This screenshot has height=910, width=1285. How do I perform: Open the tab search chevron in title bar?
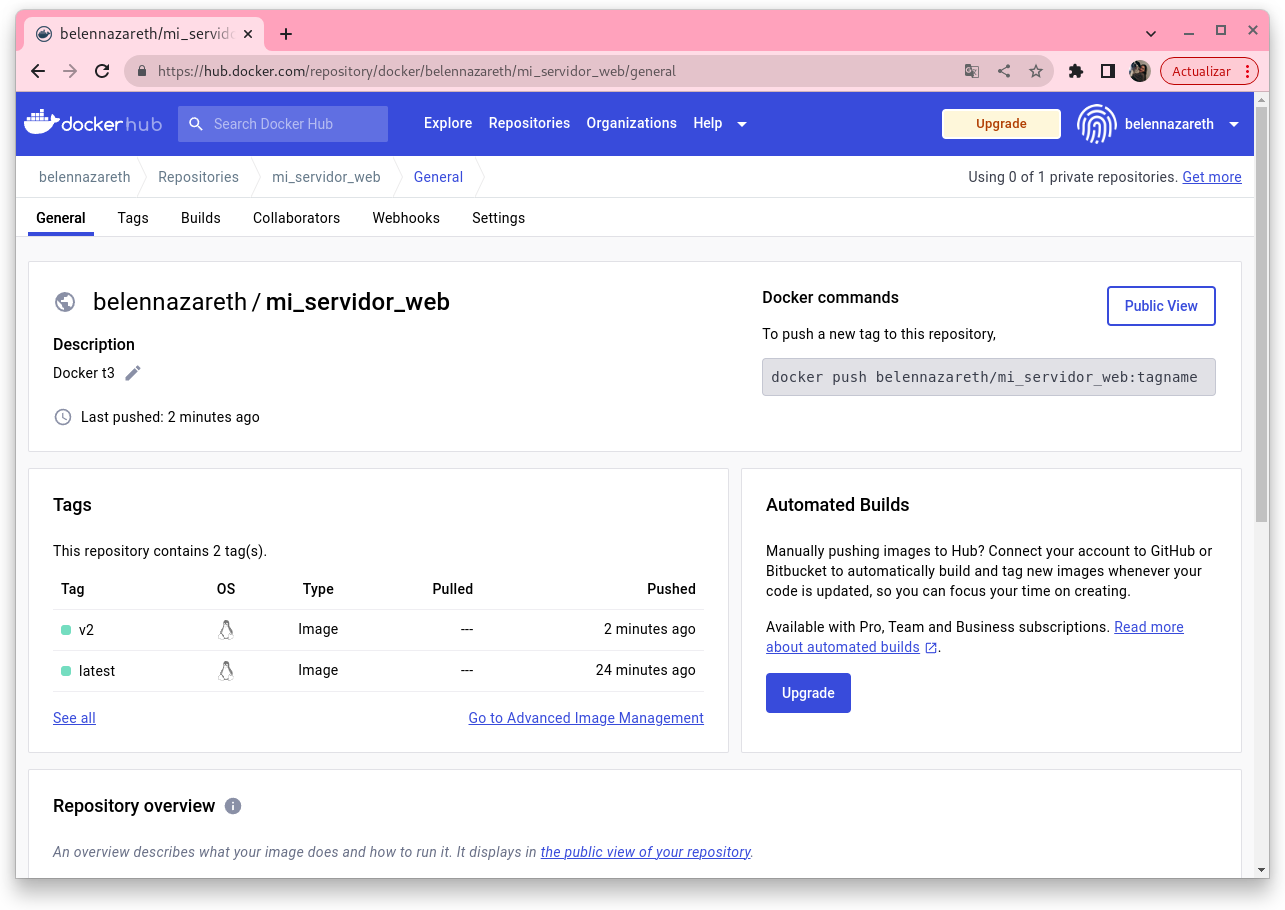point(1151,33)
